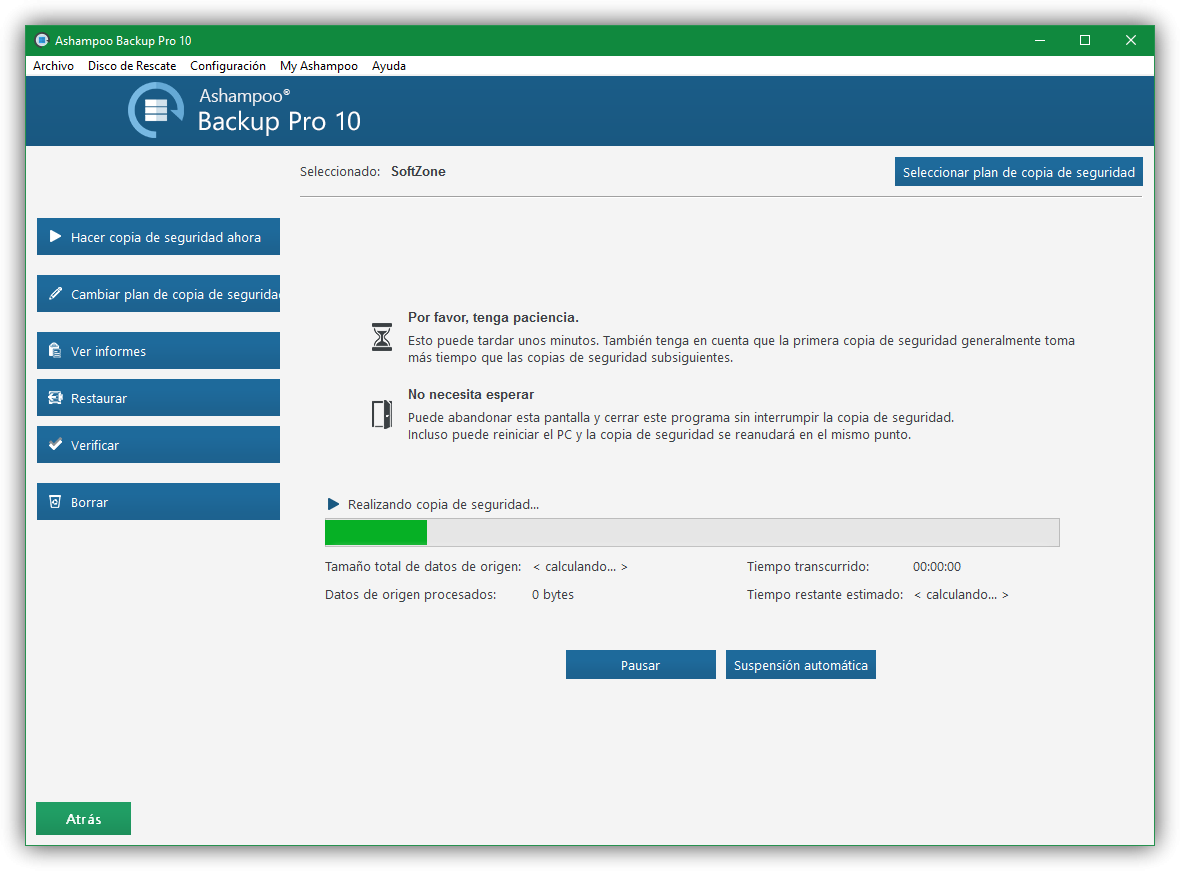Click the restore icon beside Restaurar
Viewport: 1180px width, 871px height.
[x=55, y=397]
